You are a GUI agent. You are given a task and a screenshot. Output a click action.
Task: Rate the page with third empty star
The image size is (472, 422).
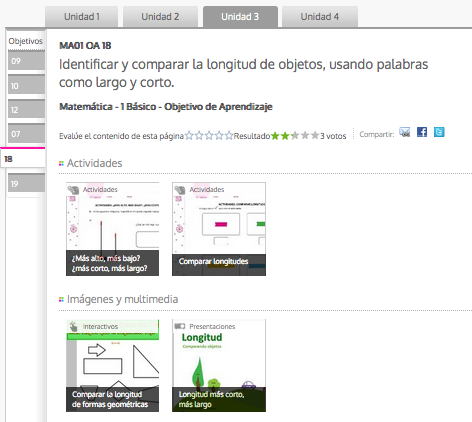point(209,136)
